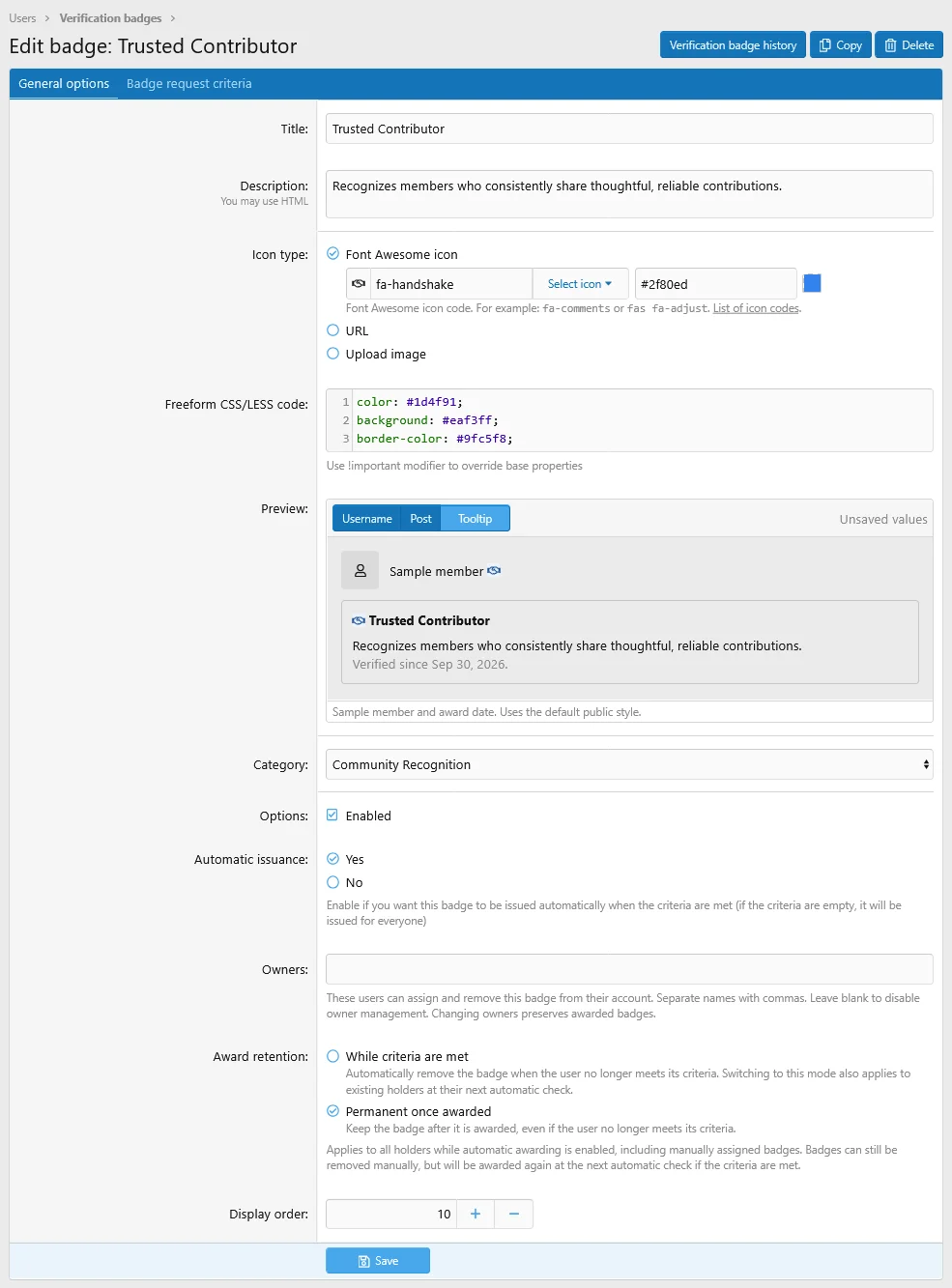This screenshot has height=1288, width=952.
Task: Click 'Verified since Sep 30, 2026.' text
Action: (x=430, y=665)
